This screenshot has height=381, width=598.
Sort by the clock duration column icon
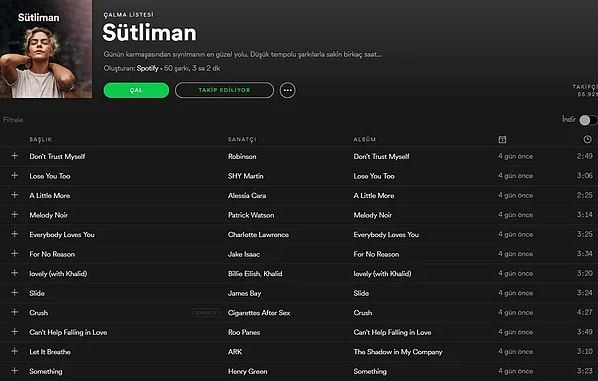[587, 139]
